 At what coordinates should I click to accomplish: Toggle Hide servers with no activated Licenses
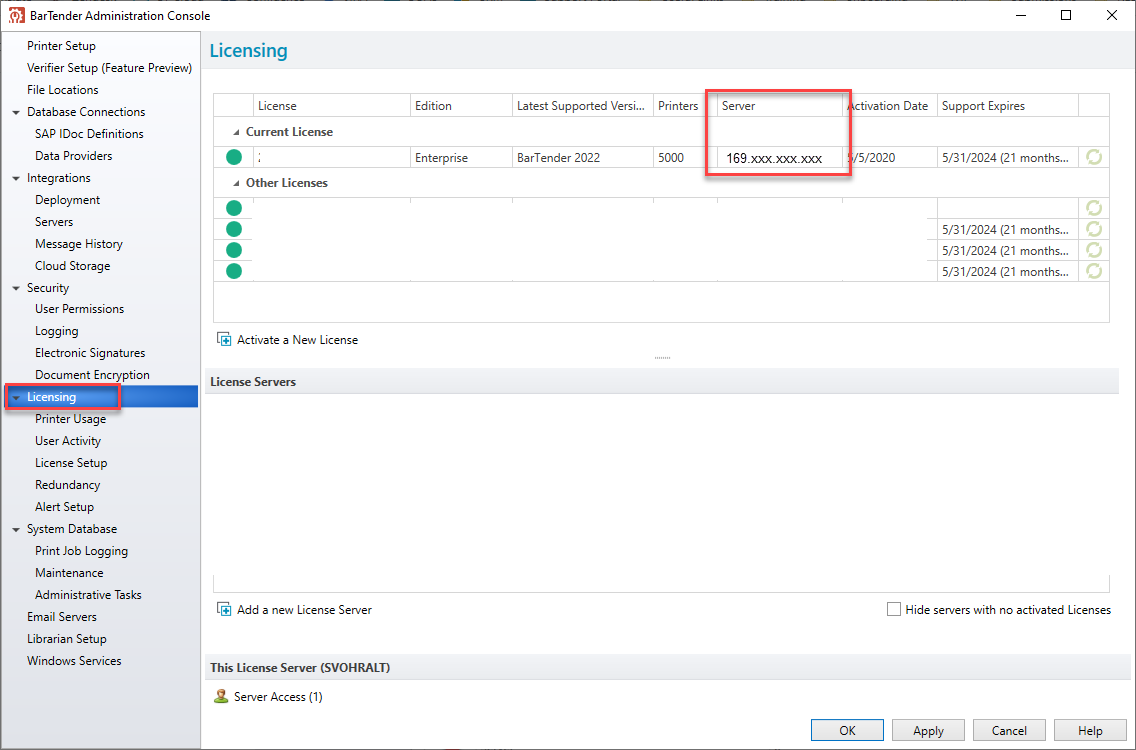click(x=894, y=609)
